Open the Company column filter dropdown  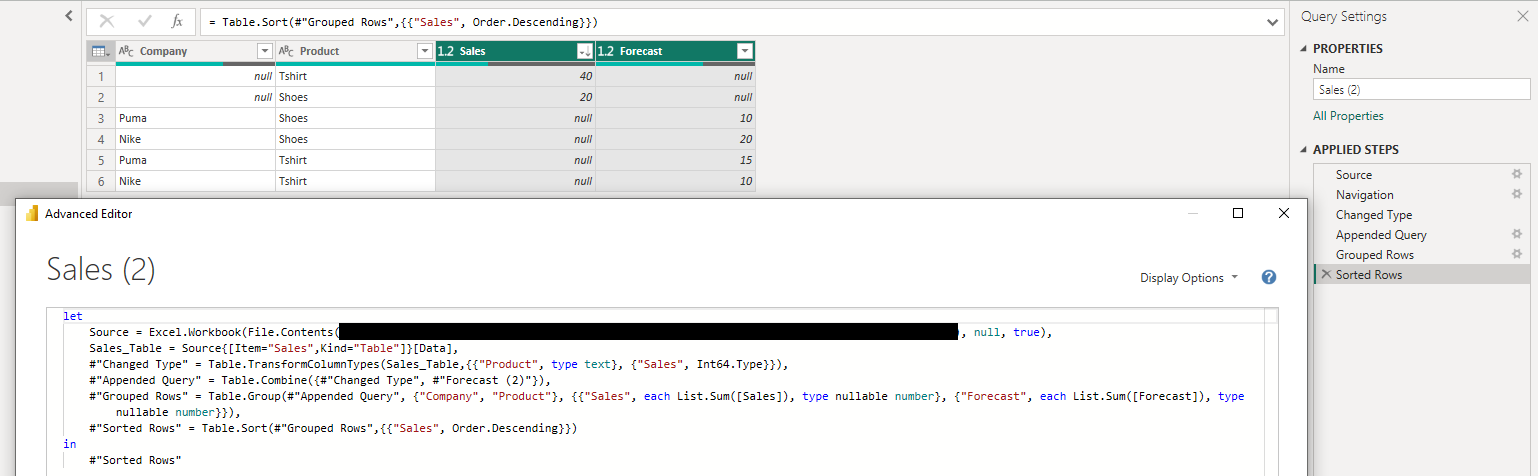[x=264, y=51]
